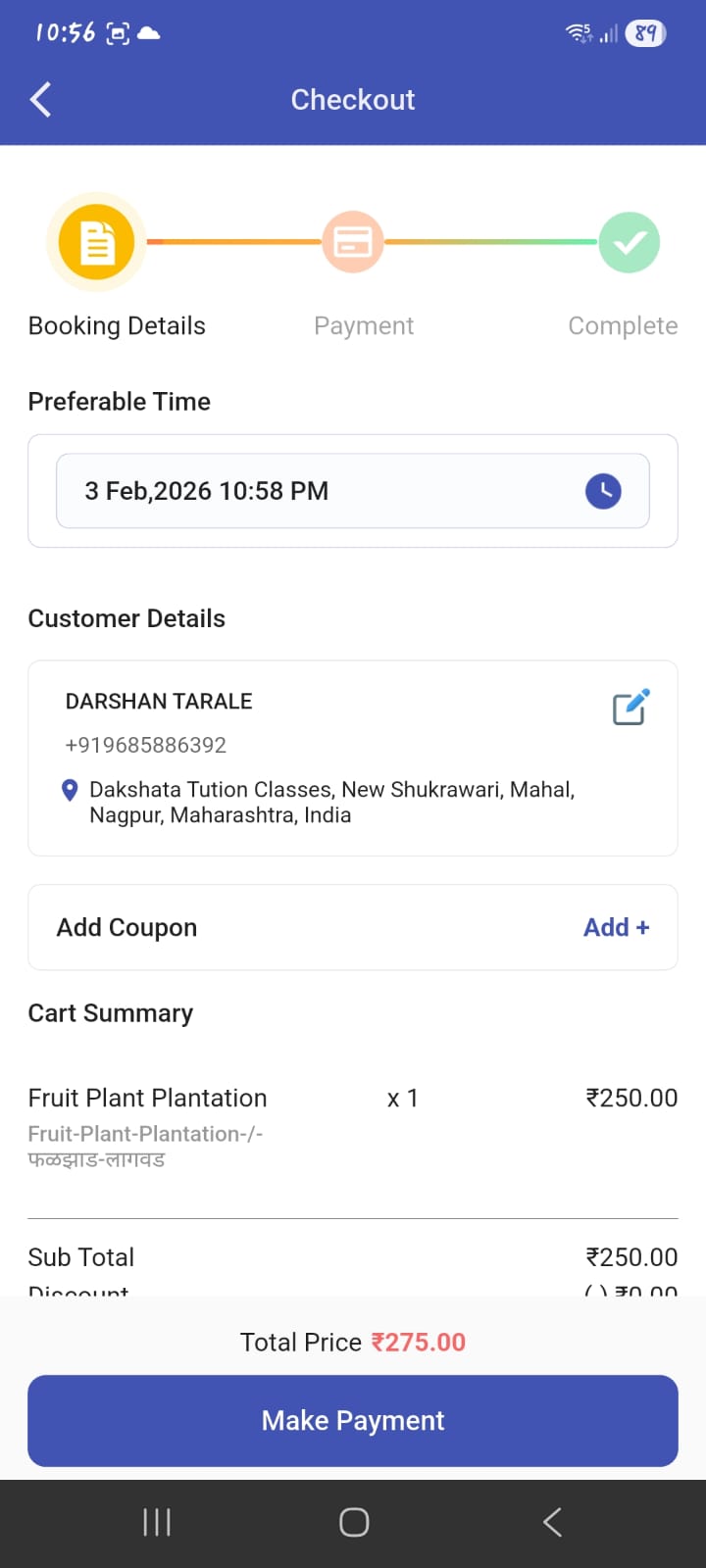Image resolution: width=706 pixels, height=1568 pixels.
Task: Tap the battery indicator in status bar
Action: pyautogui.click(x=645, y=33)
